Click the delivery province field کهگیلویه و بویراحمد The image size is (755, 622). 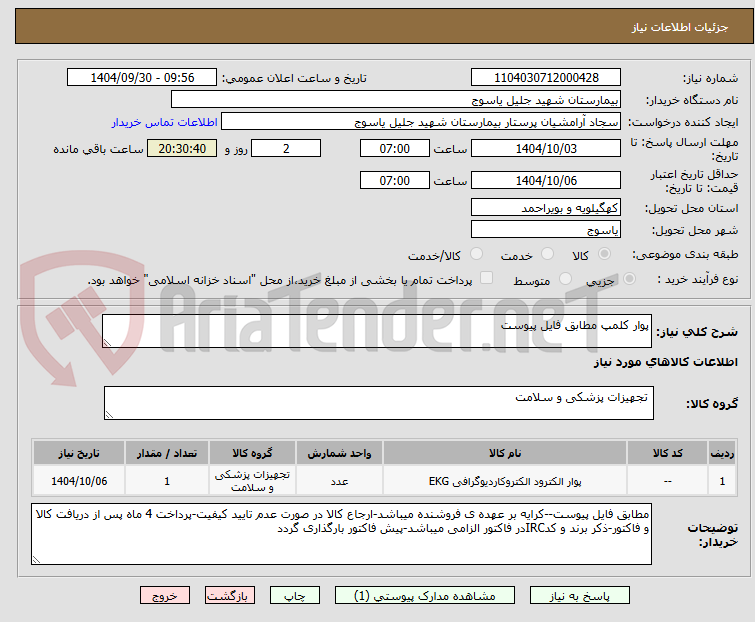coord(546,207)
